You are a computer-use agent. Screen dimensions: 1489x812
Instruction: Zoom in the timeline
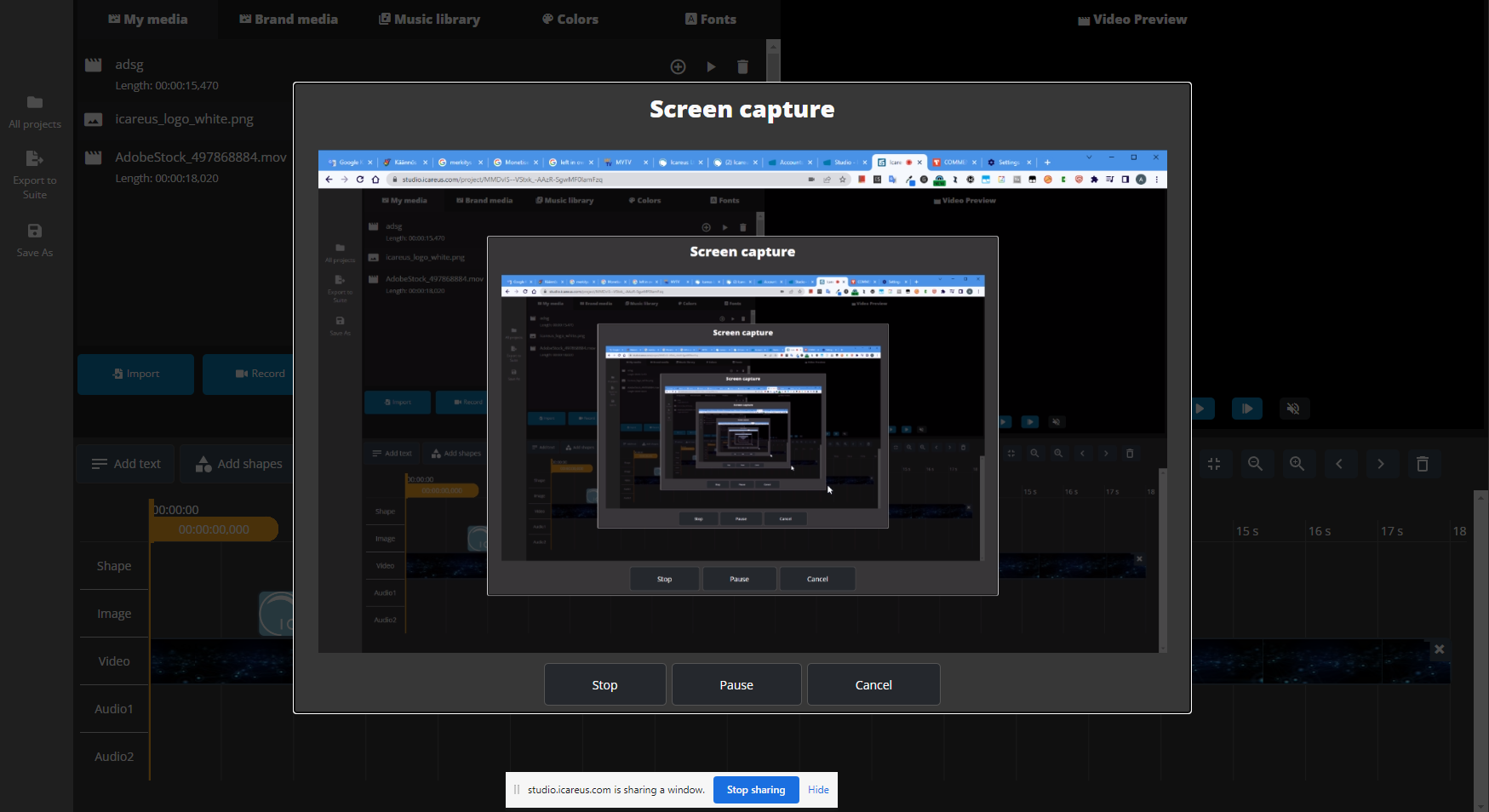(x=1297, y=464)
